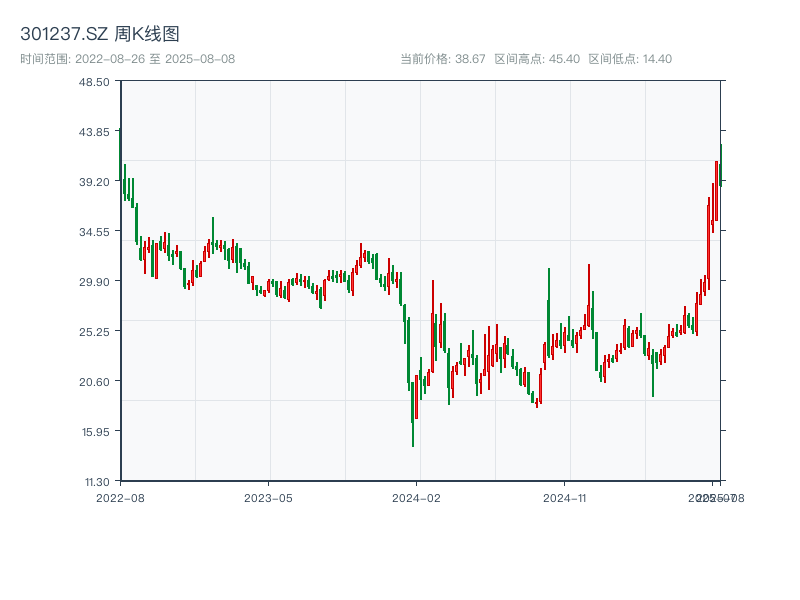Select the 2023-05 x-axis date label
Viewport: 800px width, 600px height.
coord(269,497)
